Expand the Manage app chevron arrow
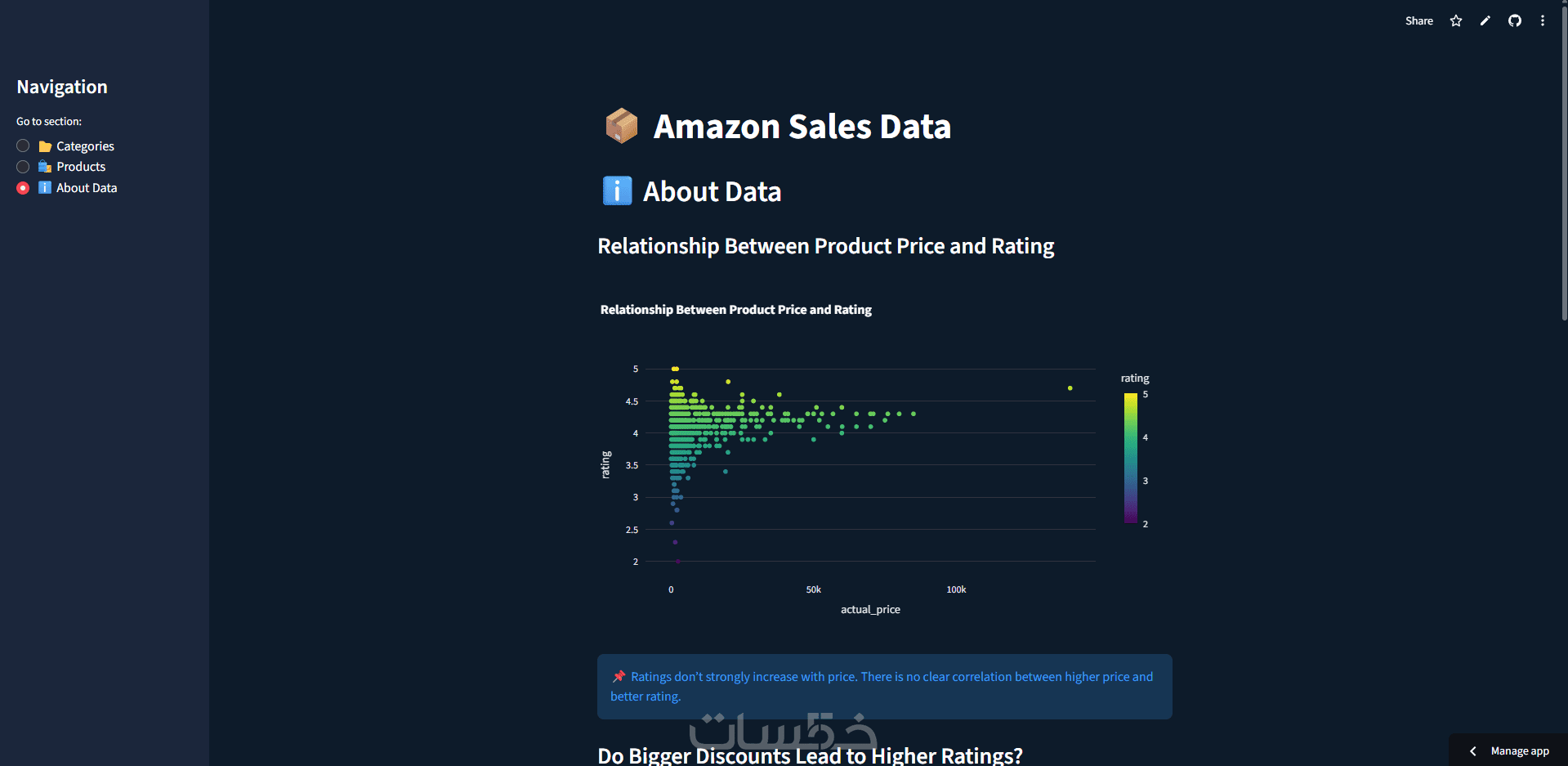The height and width of the screenshot is (766, 1568). [x=1473, y=751]
